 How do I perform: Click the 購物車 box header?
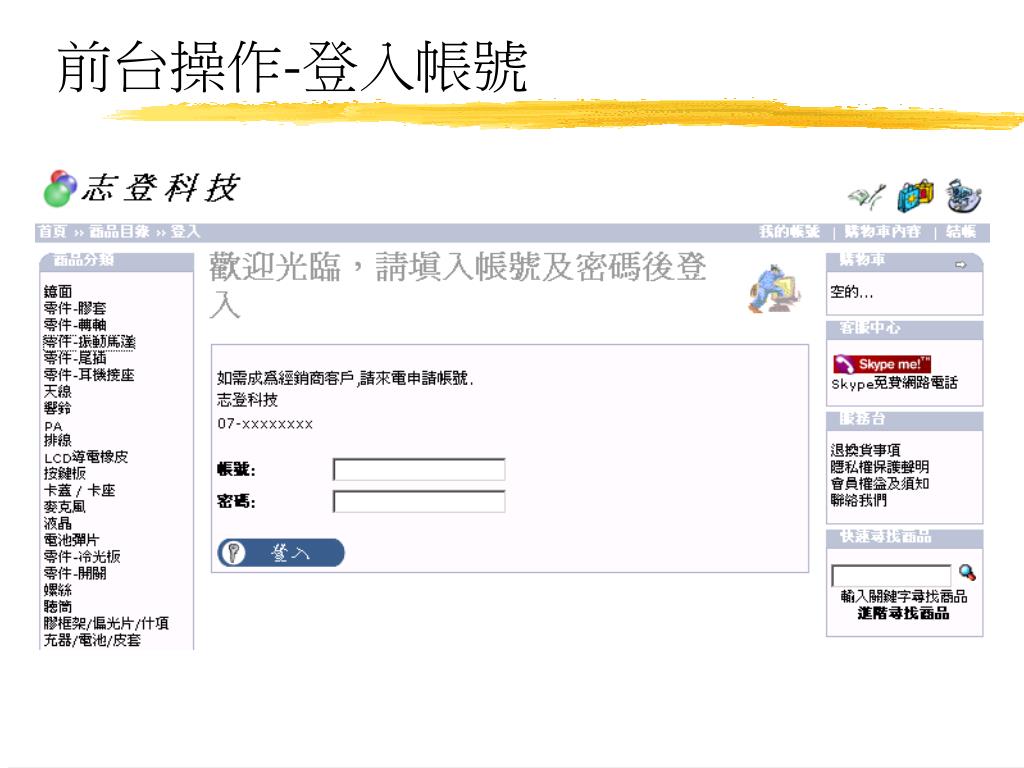pos(904,262)
